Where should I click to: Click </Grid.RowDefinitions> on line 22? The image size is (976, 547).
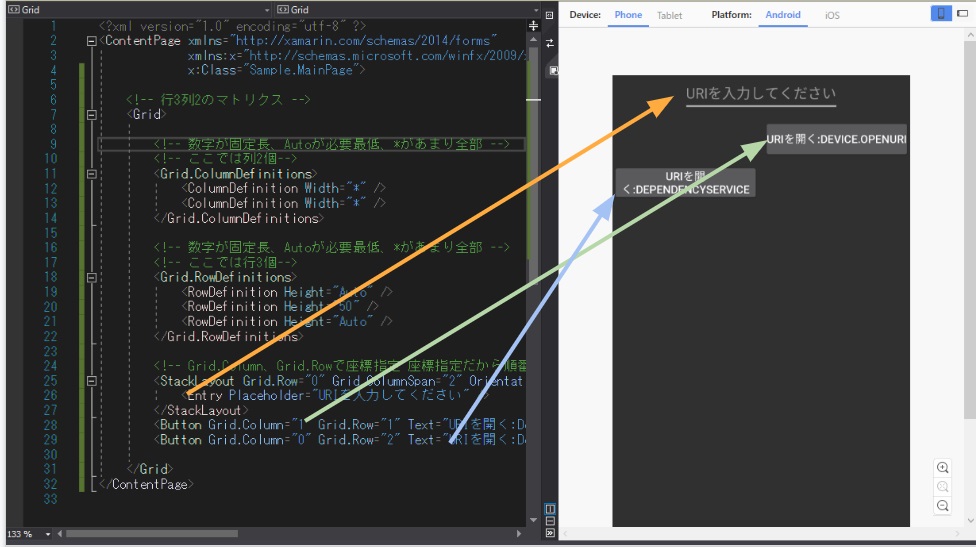(x=228, y=337)
